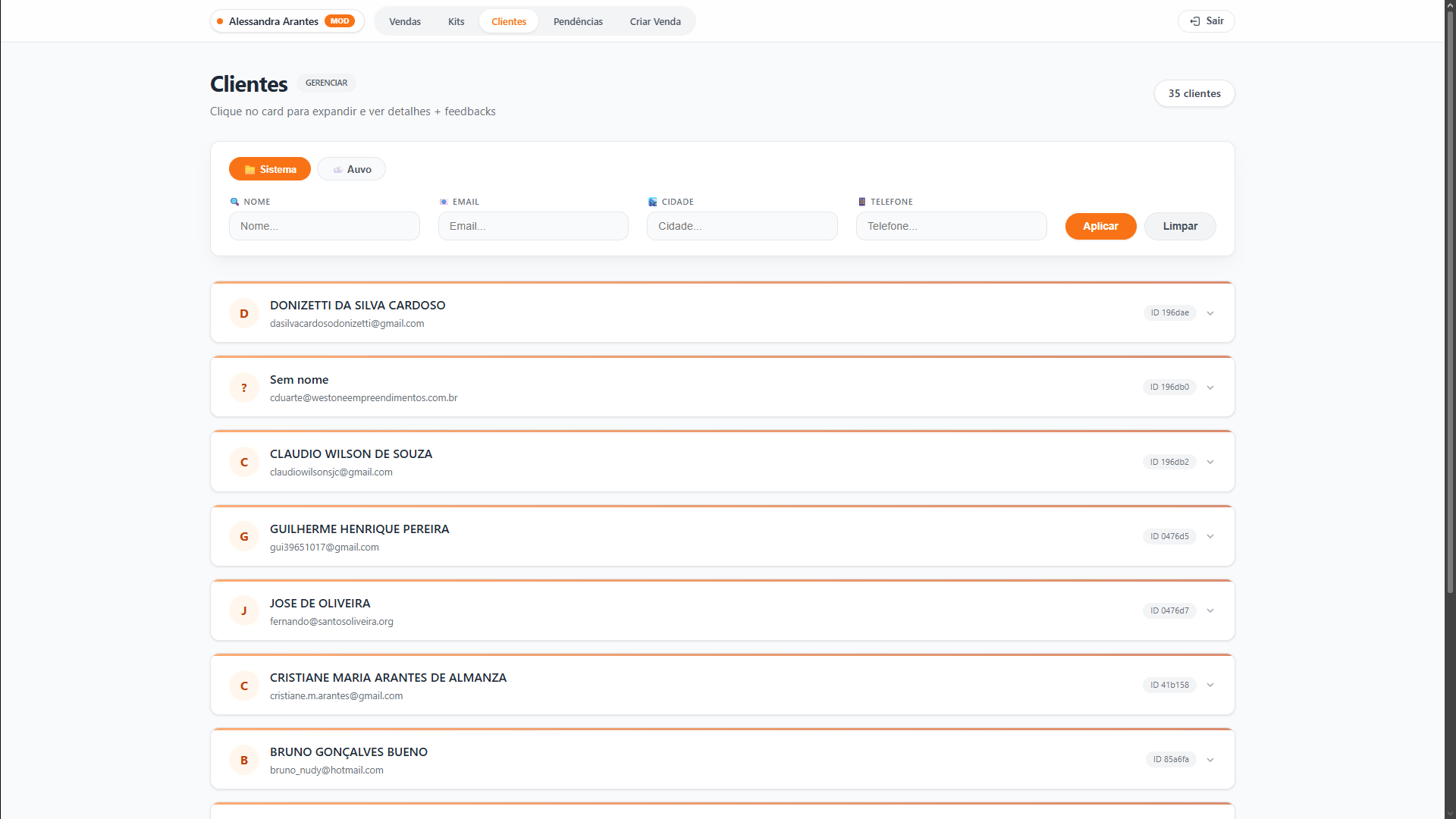Click the G avatar for Guilherme
The image size is (1456, 819).
point(244,536)
